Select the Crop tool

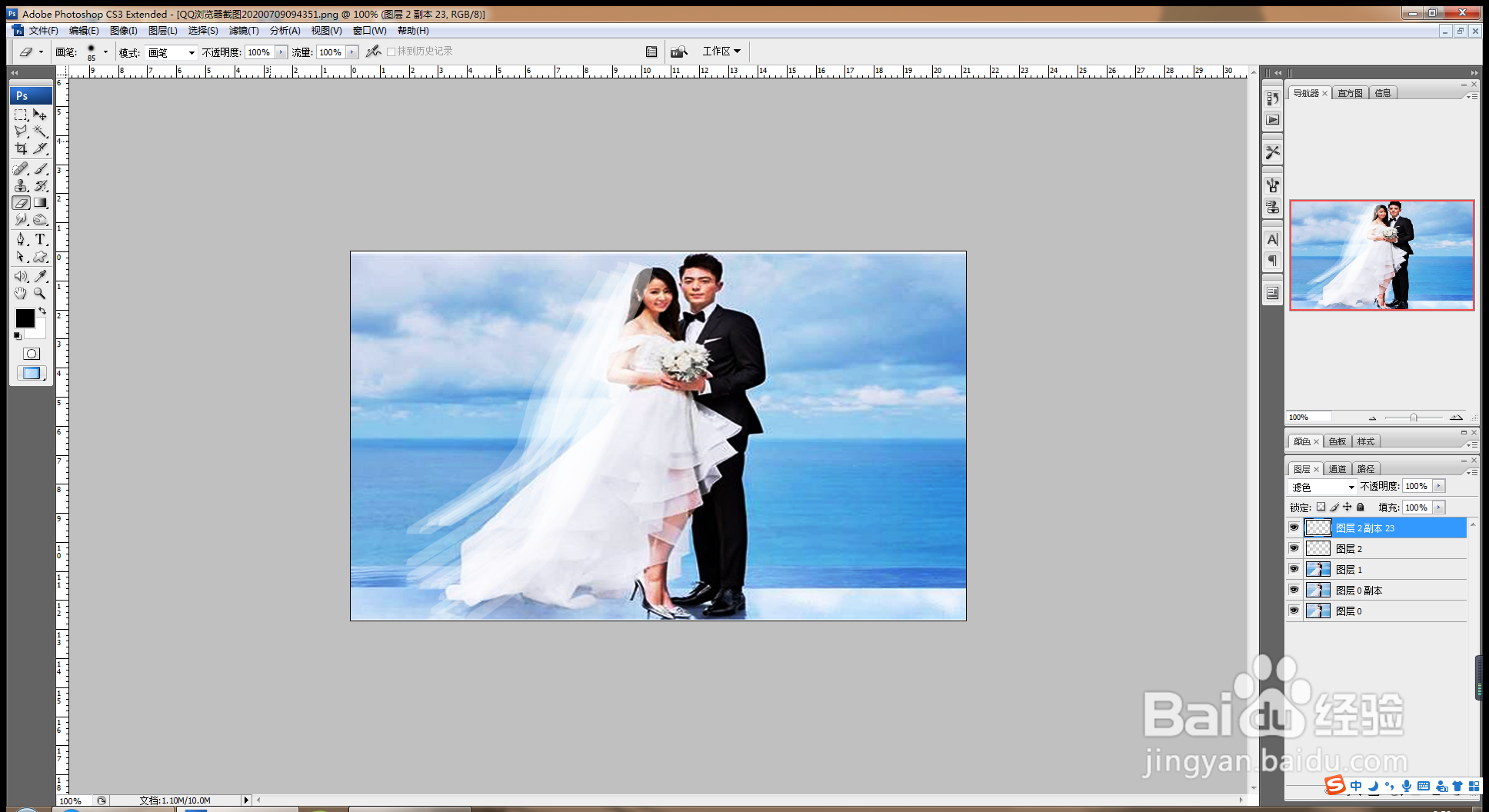pyautogui.click(x=22, y=148)
